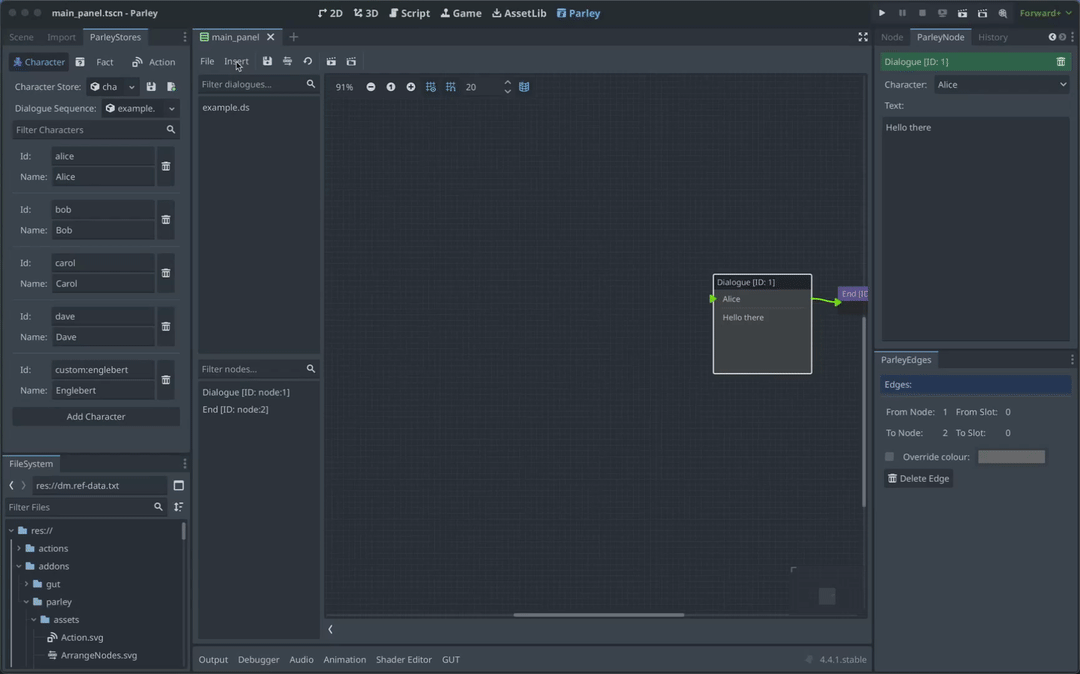Toggle distraction-free mode on the main panel
Screen dimensions: 1080x674
863,37
